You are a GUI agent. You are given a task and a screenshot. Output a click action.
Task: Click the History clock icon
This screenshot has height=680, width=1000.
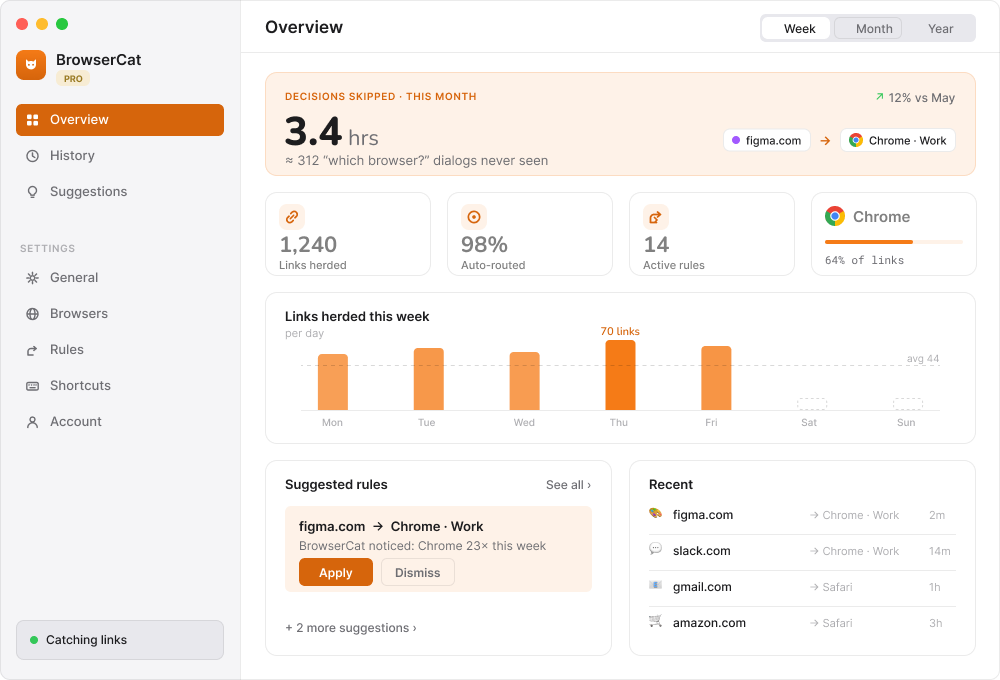pyautogui.click(x=33, y=156)
